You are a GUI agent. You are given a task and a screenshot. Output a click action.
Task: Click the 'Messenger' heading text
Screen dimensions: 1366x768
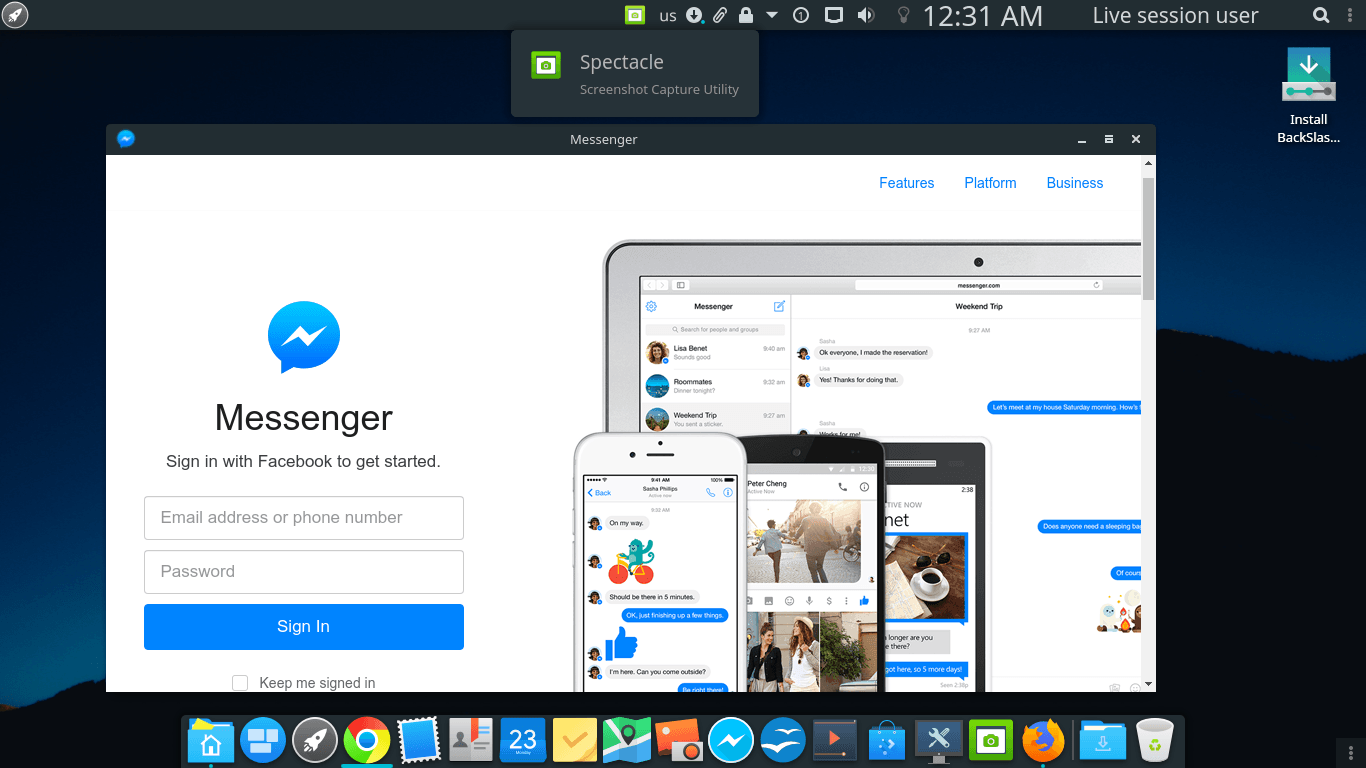tap(304, 418)
